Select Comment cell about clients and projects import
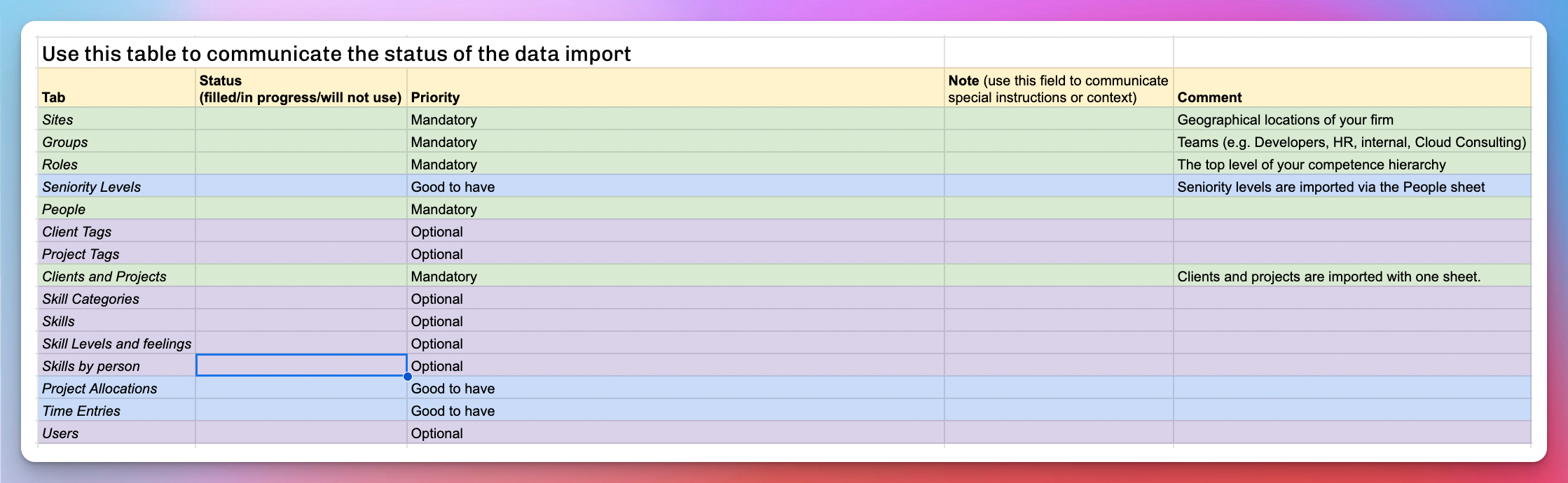 (x=1352, y=276)
